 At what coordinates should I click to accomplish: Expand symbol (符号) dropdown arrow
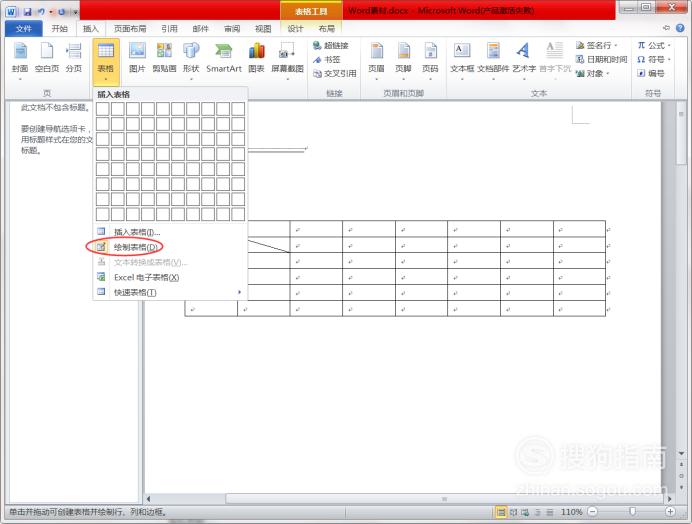tap(669, 60)
